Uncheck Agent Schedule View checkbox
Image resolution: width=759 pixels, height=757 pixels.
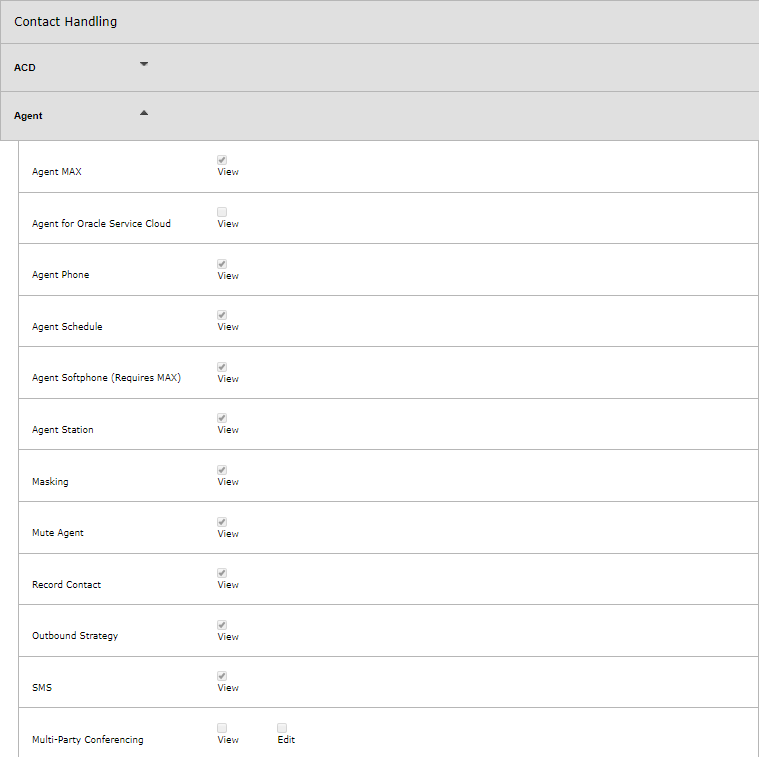click(x=222, y=315)
